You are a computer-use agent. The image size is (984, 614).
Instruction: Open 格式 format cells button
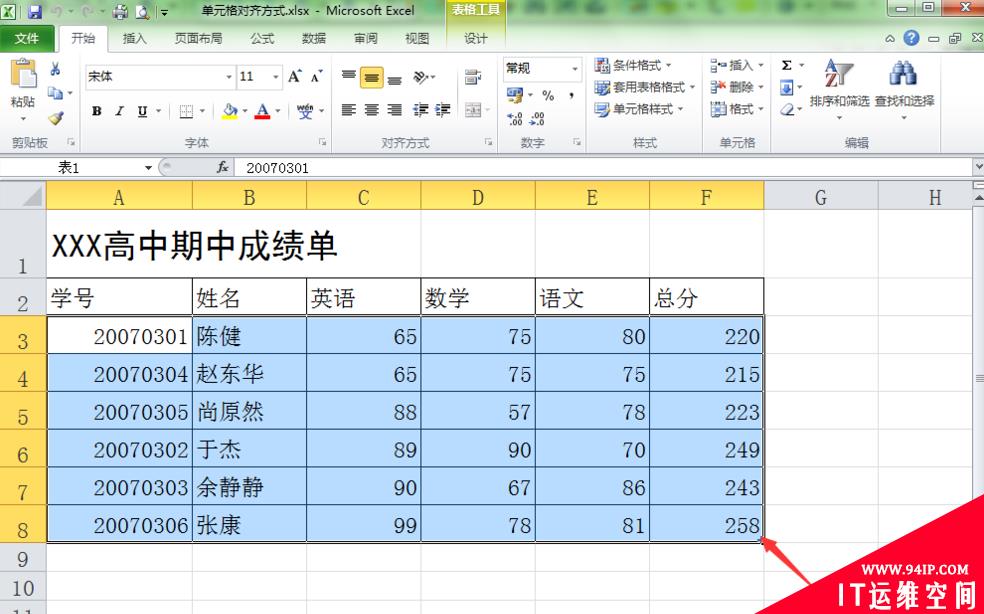(x=737, y=109)
